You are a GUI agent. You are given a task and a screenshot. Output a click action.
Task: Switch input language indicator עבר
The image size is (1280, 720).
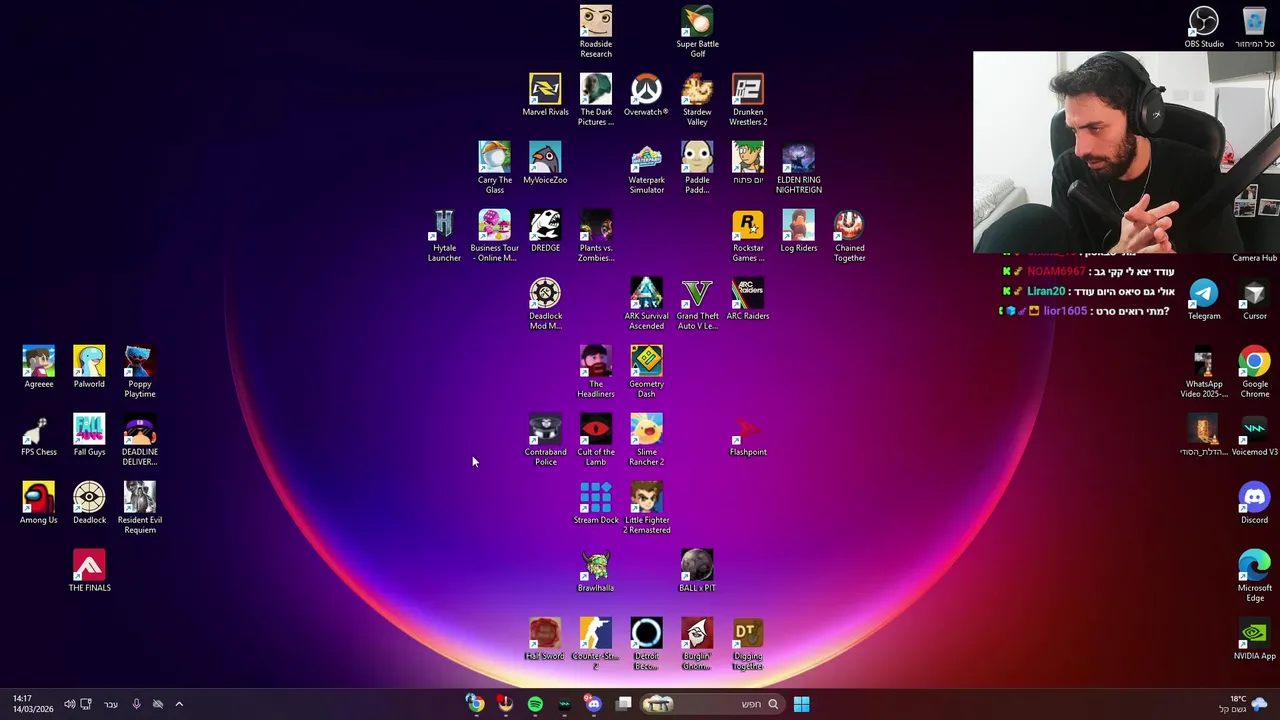pyautogui.click(x=111, y=704)
